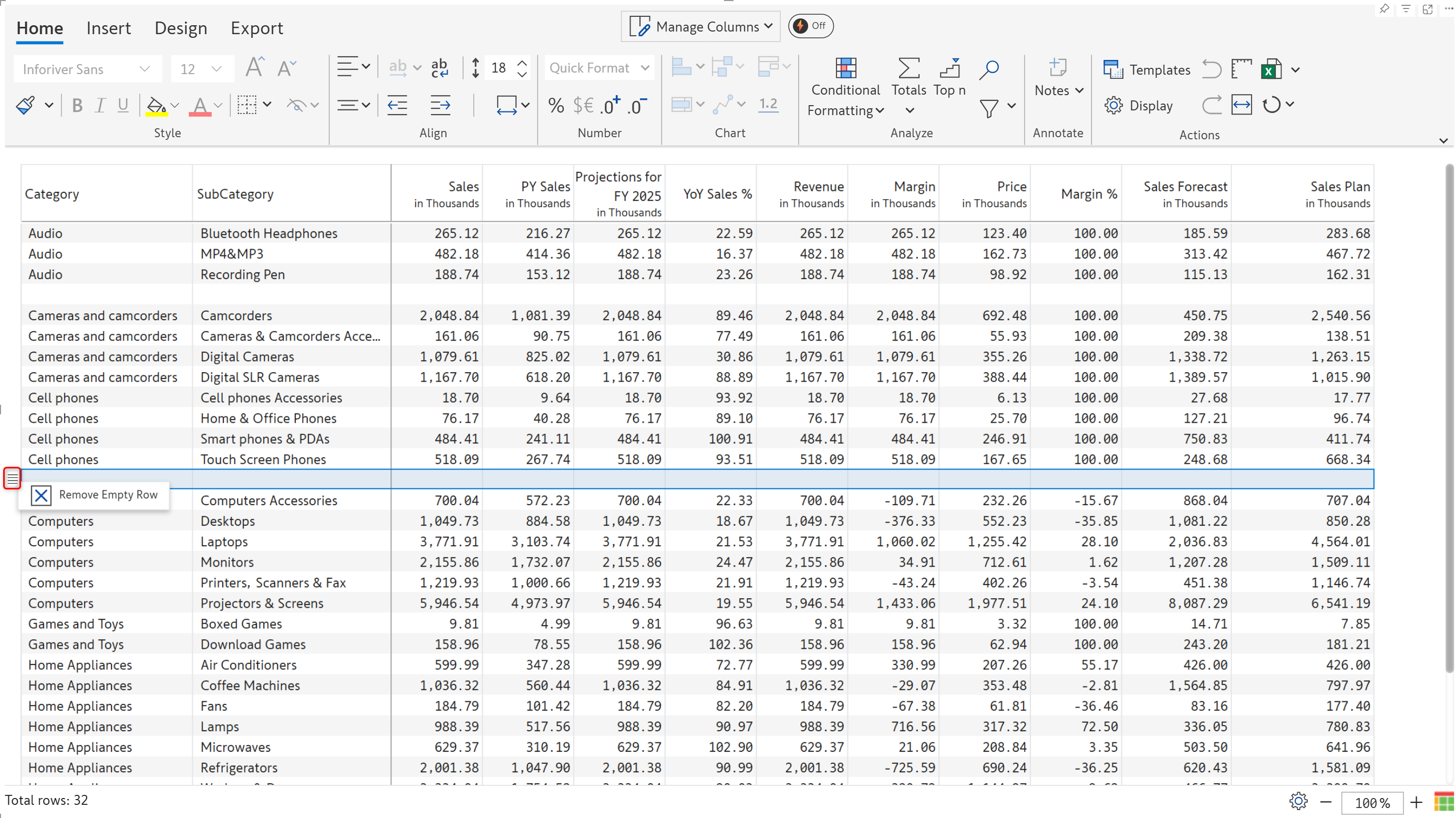Open the Design tab
This screenshot has width=1456, height=818.
(180, 28)
